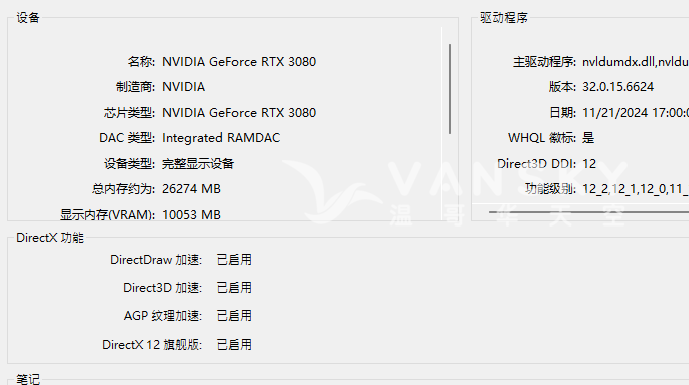Click the DAC 类型: label
Screen dimensions: 689x385
coord(127,138)
